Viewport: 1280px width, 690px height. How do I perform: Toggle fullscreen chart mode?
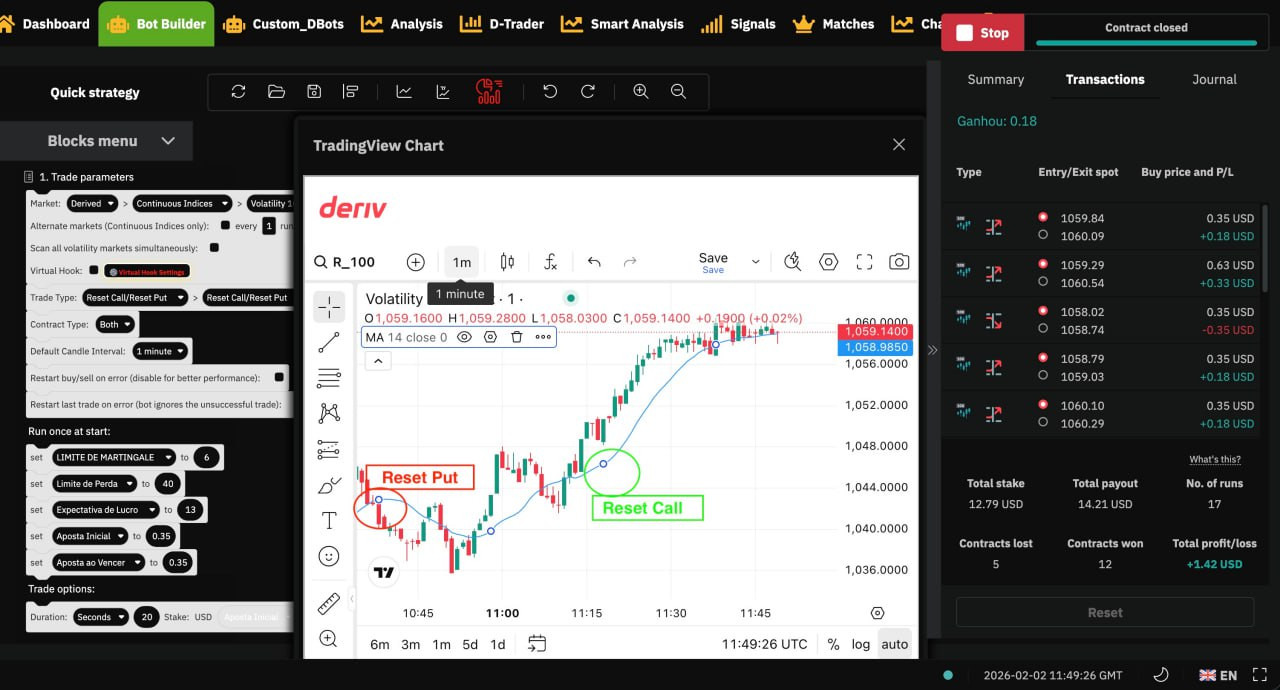tap(864, 262)
